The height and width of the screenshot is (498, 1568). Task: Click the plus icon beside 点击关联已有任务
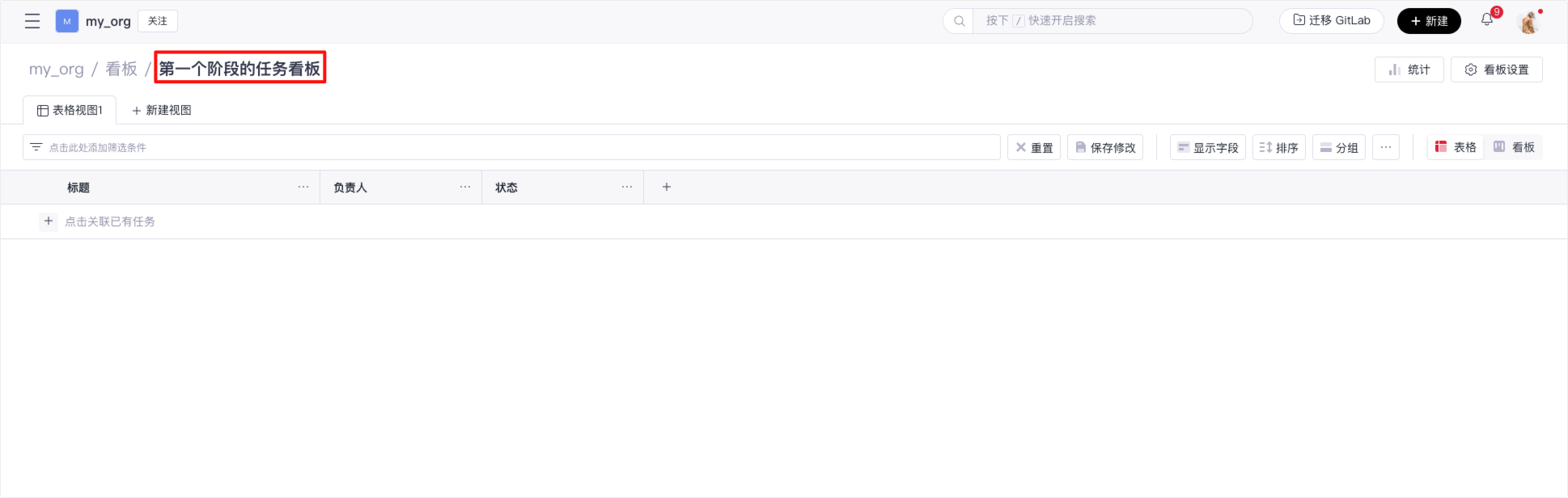pos(49,221)
